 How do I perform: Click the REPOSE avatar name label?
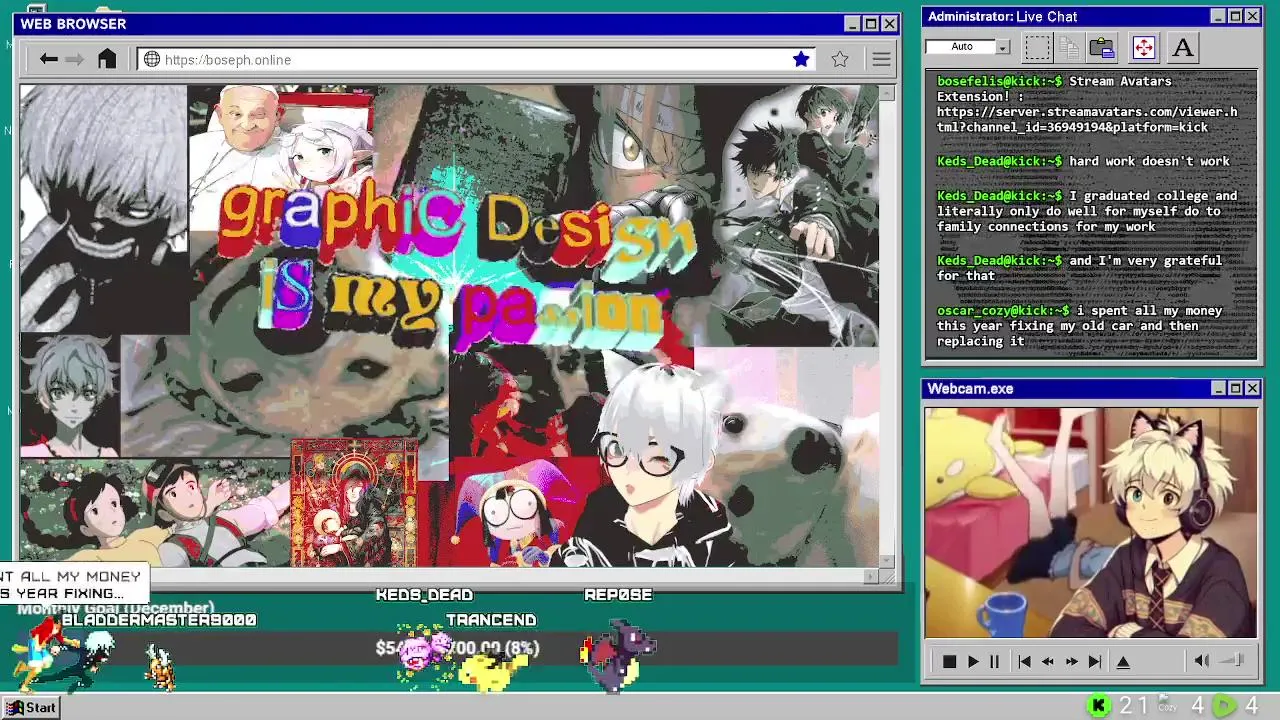coord(618,595)
